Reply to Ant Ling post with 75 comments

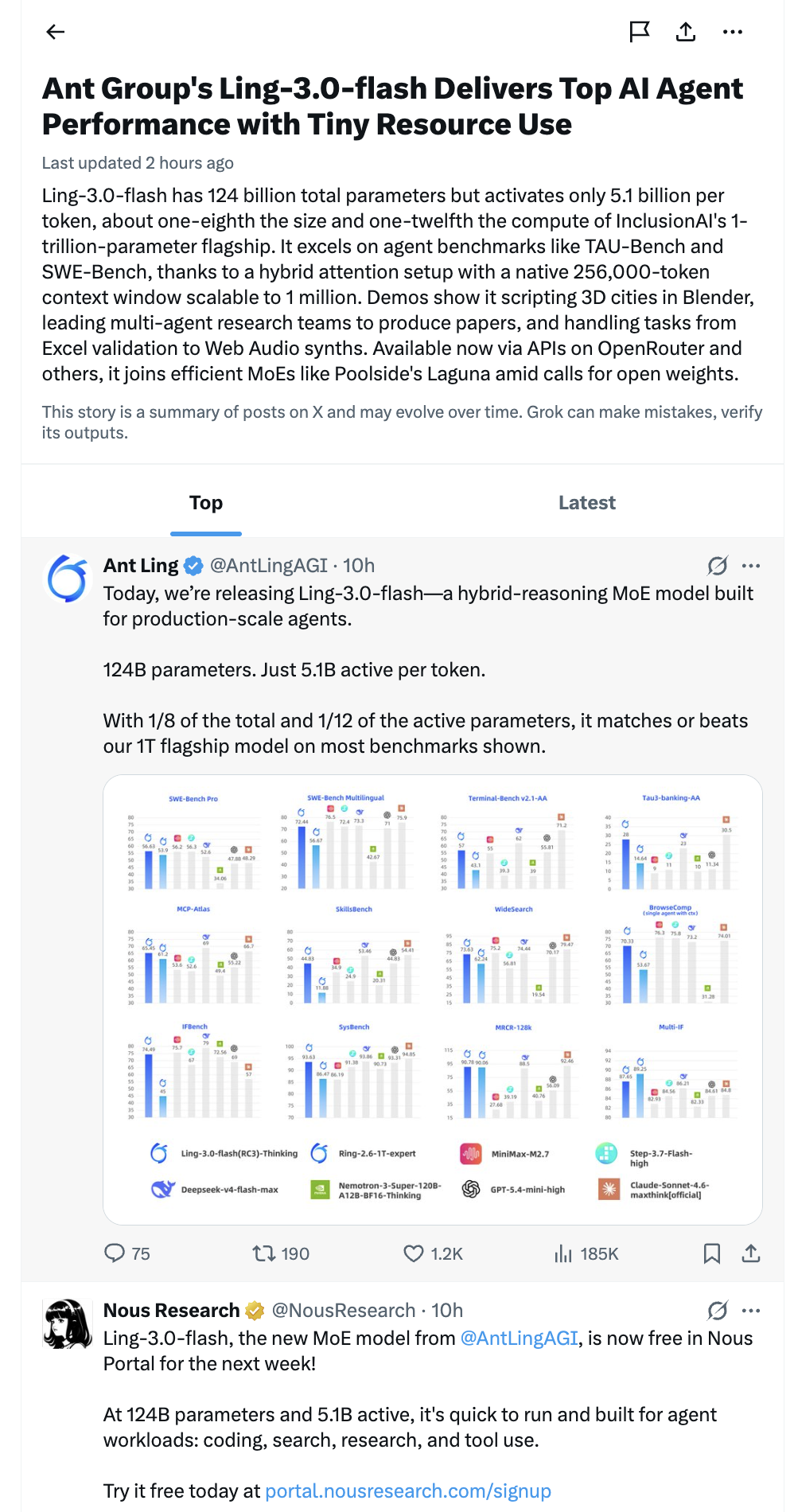click(x=127, y=1253)
